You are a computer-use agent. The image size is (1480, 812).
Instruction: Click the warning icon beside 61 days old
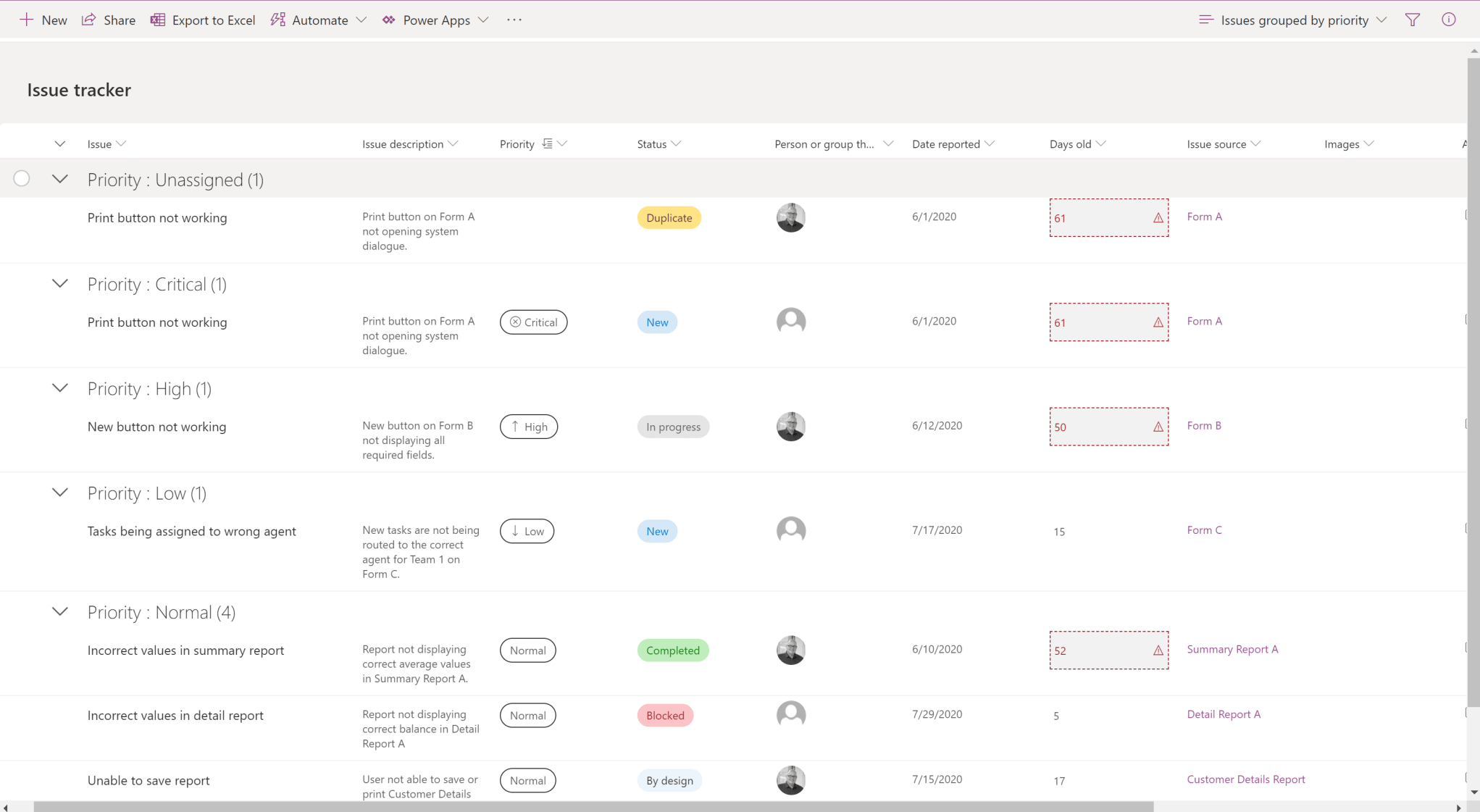pos(1158,217)
